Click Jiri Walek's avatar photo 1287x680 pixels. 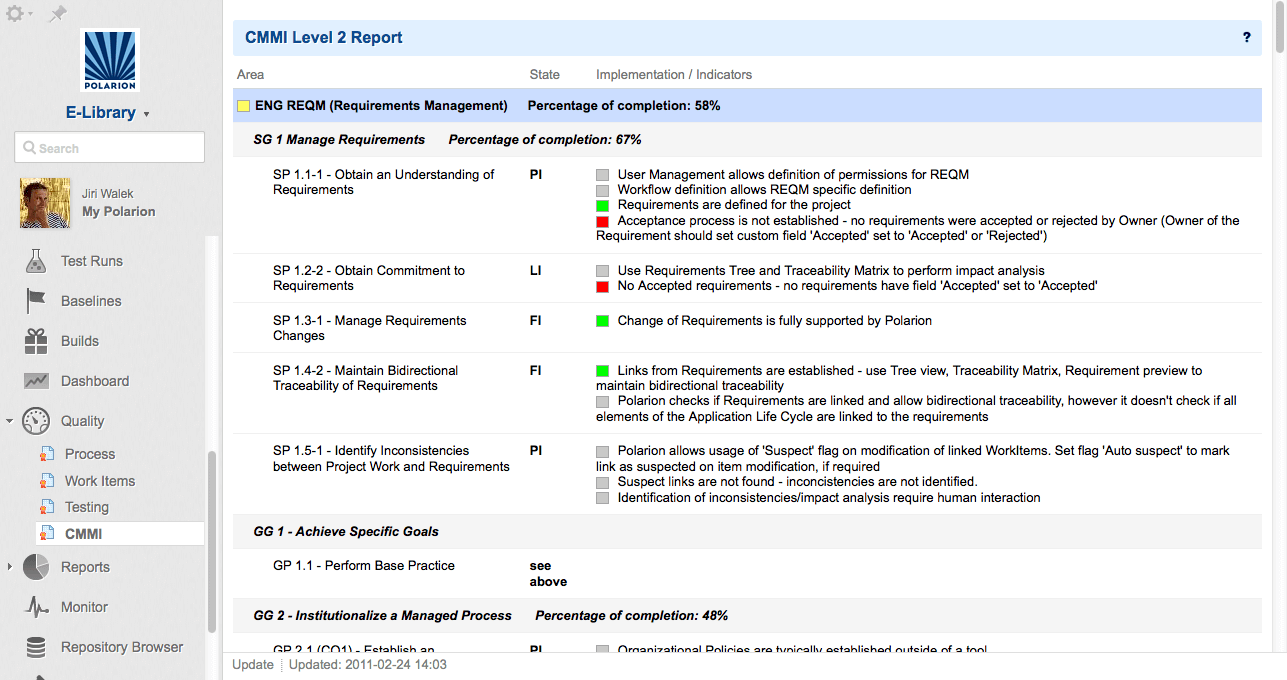tap(45, 203)
